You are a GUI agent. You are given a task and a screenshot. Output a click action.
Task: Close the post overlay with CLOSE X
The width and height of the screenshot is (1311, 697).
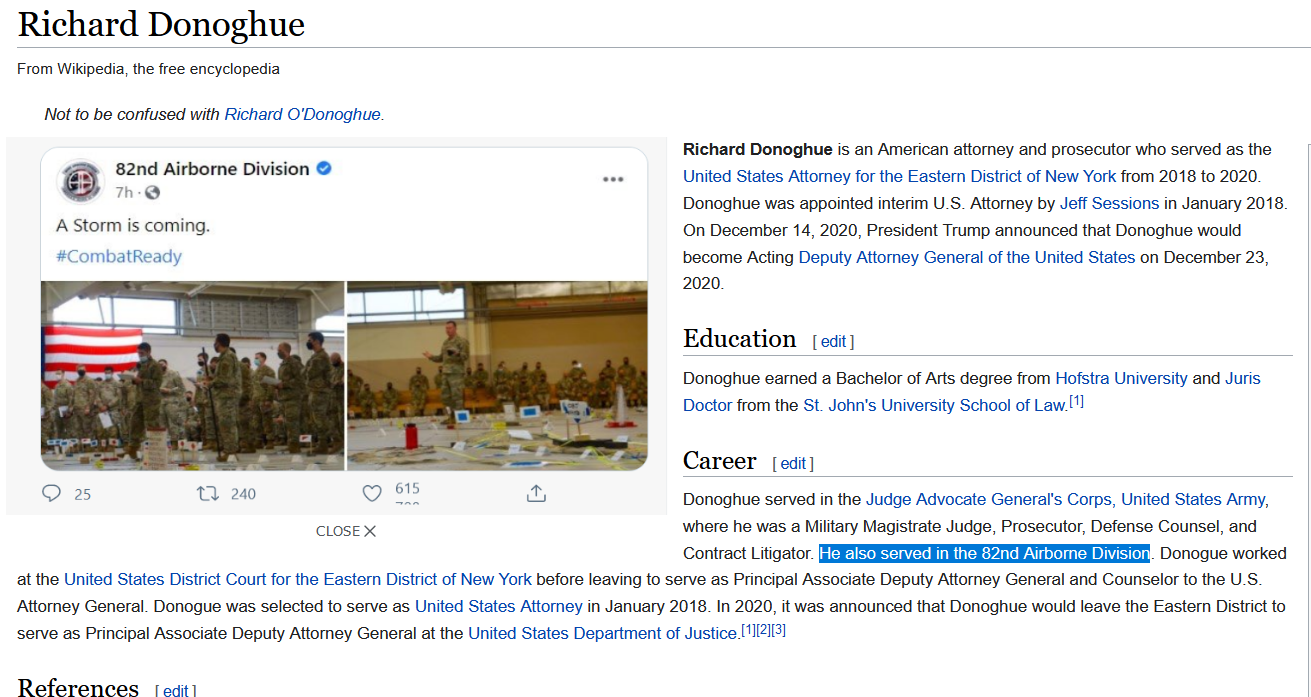click(346, 531)
